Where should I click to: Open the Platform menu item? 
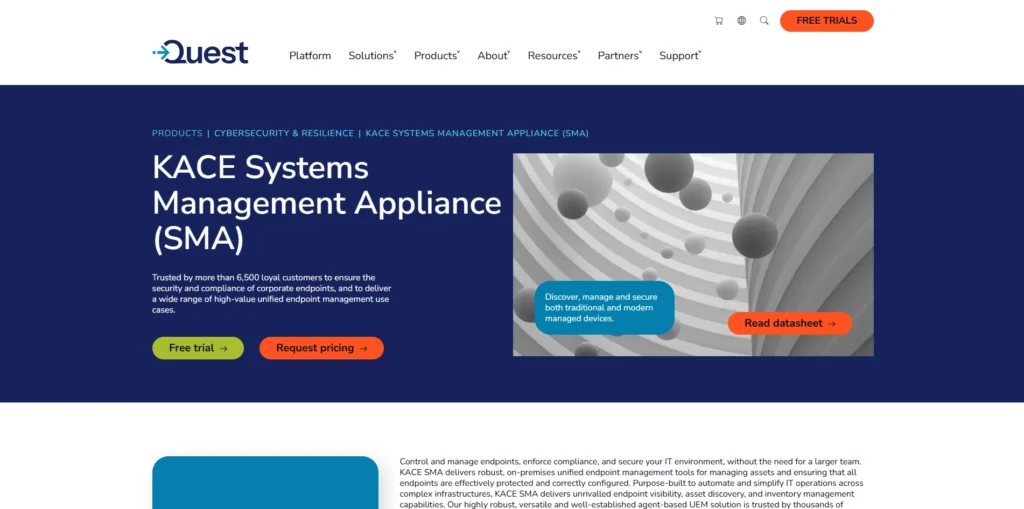click(310, 56)
